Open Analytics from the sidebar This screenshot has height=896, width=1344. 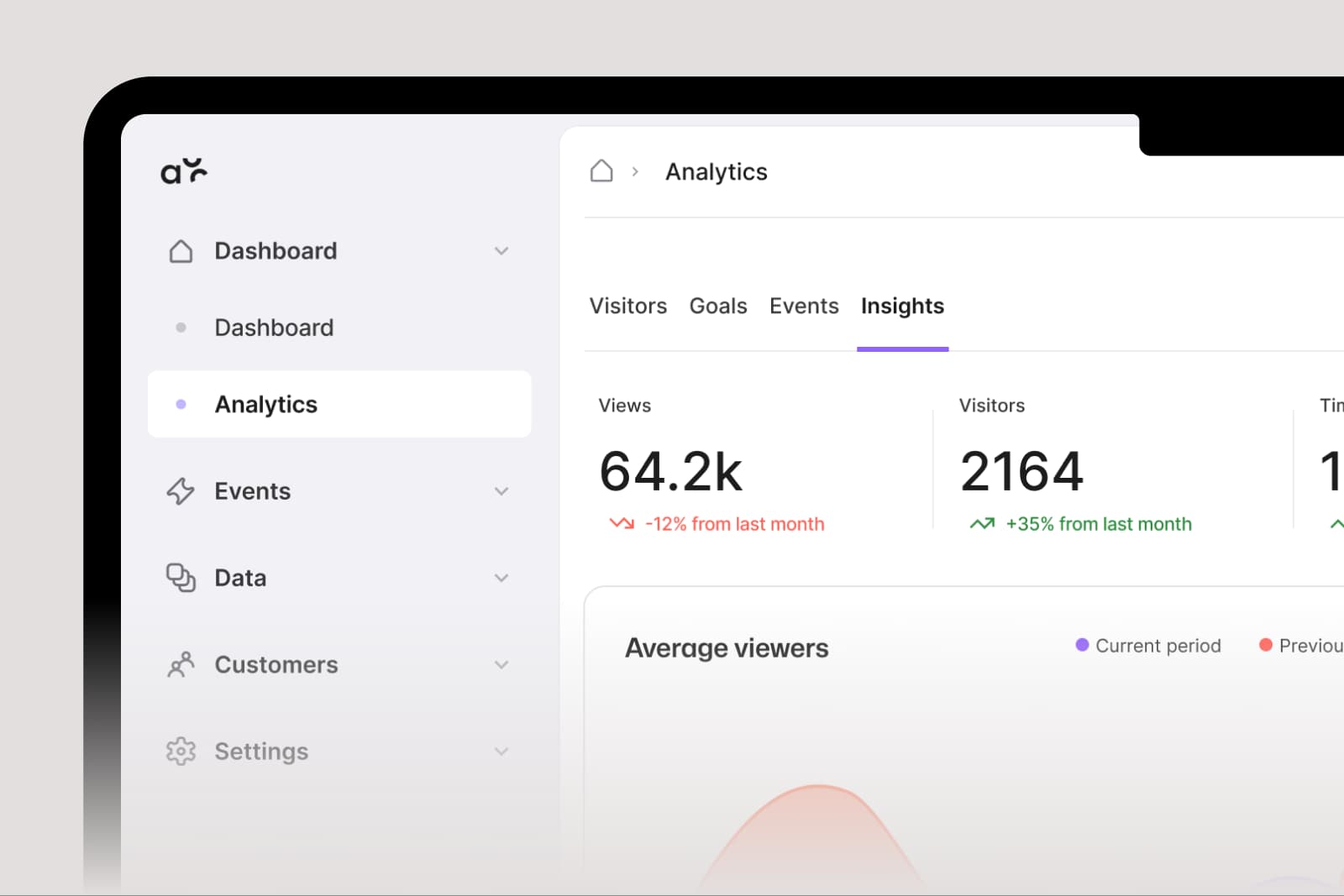coord(266,404)
